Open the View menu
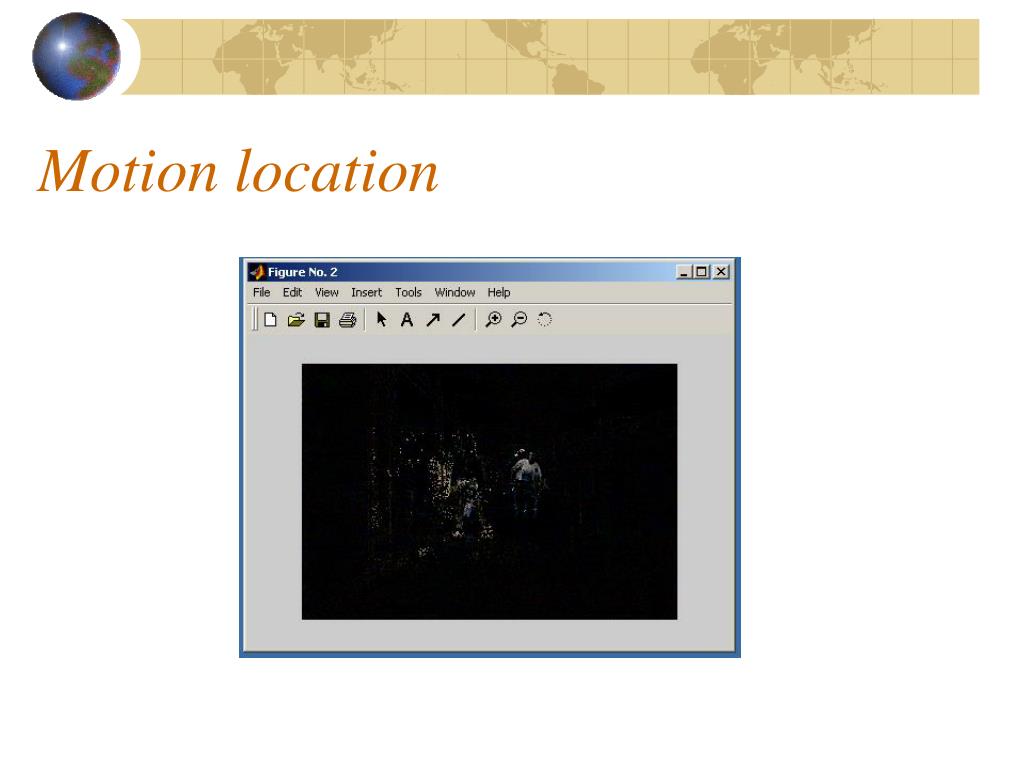Viewport: 1024px width, 768px height. (x=327, y=292)
